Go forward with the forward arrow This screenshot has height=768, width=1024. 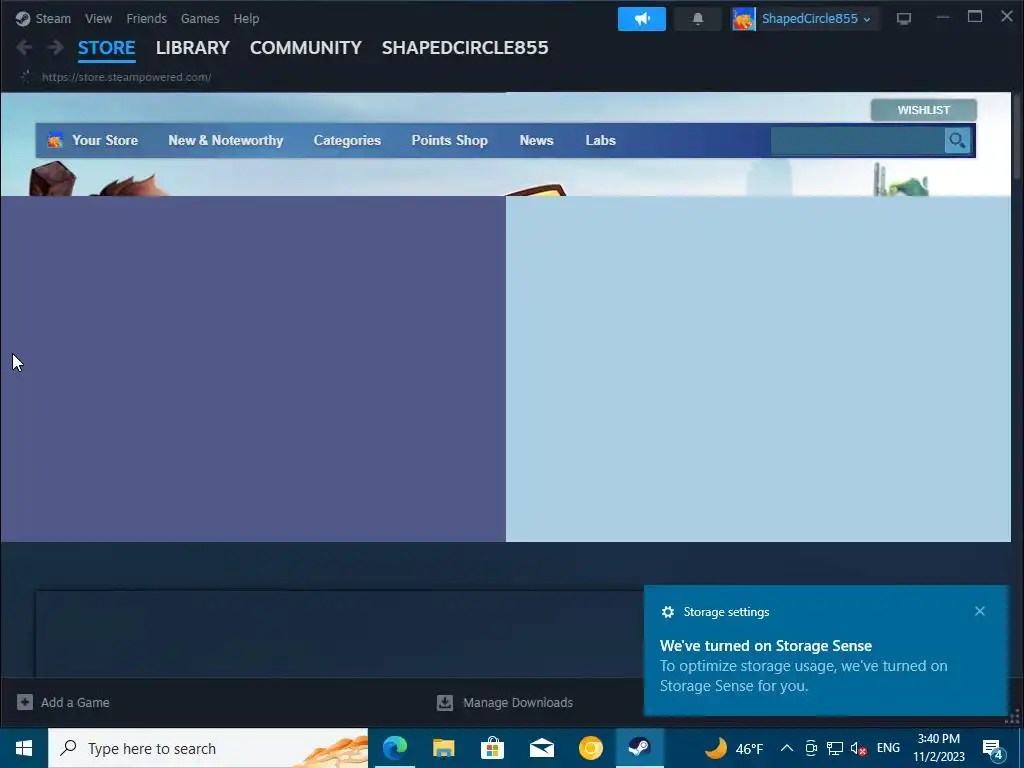56,47
